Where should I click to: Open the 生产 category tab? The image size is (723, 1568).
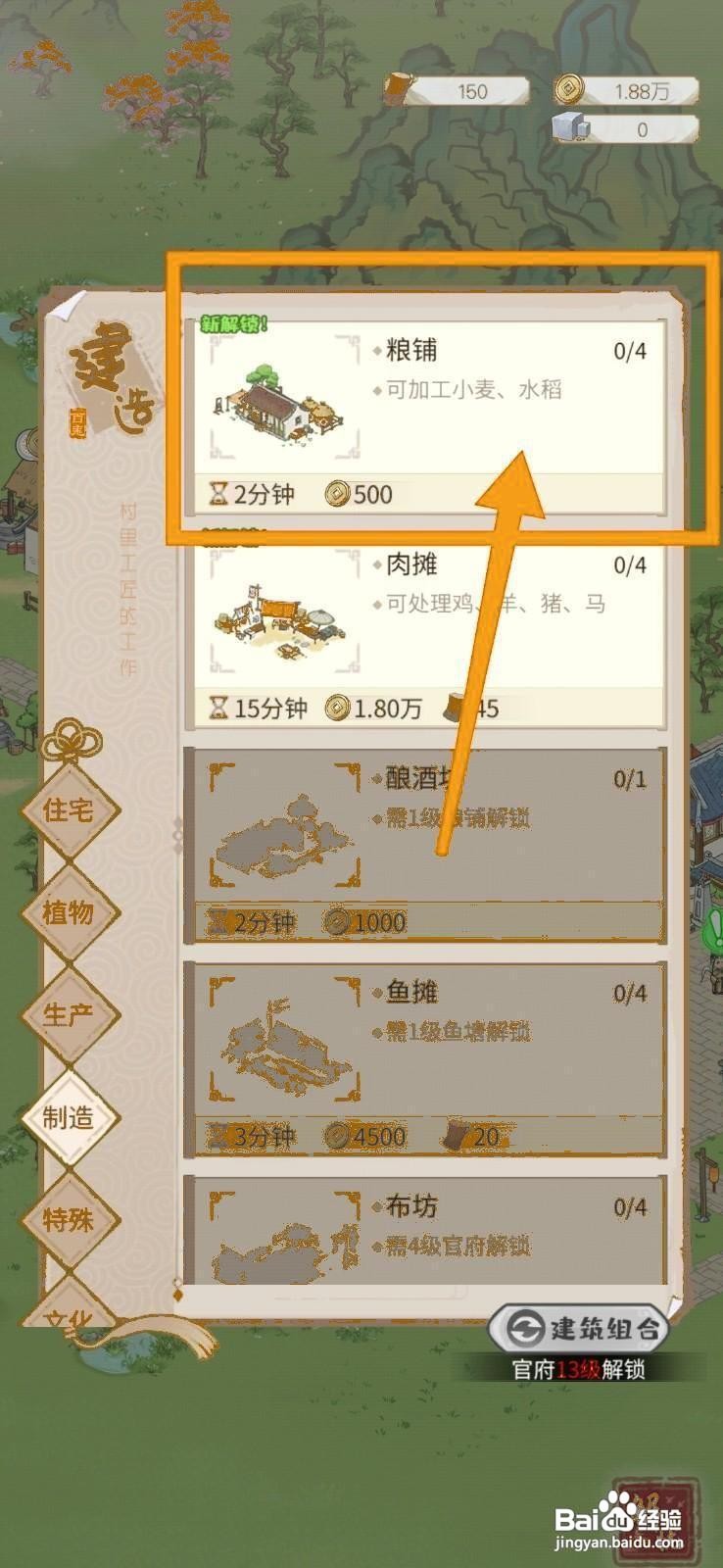coord(69,1014)
